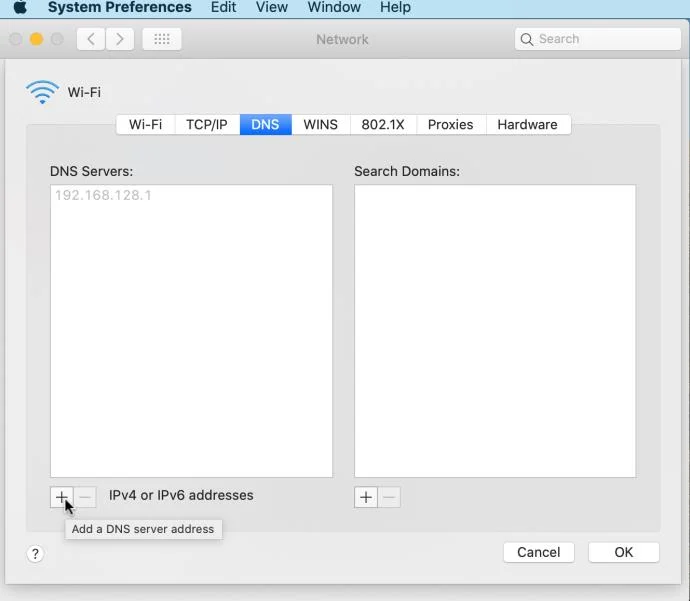Open the Help menu
This screenshot has height=601, width=690.
[x=395, y=7]
